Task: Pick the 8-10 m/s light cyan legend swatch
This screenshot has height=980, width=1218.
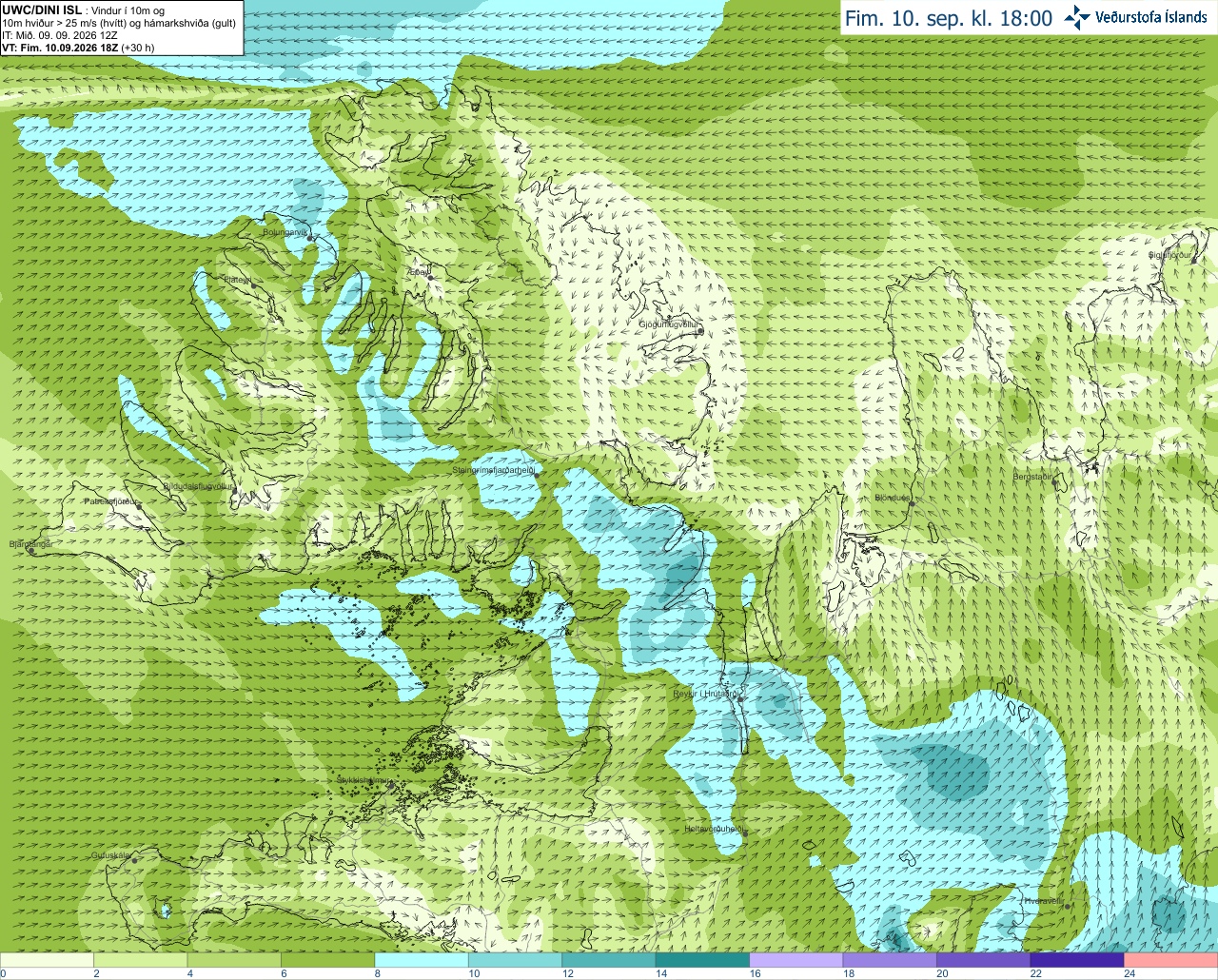Action: (x=422, y=960)
